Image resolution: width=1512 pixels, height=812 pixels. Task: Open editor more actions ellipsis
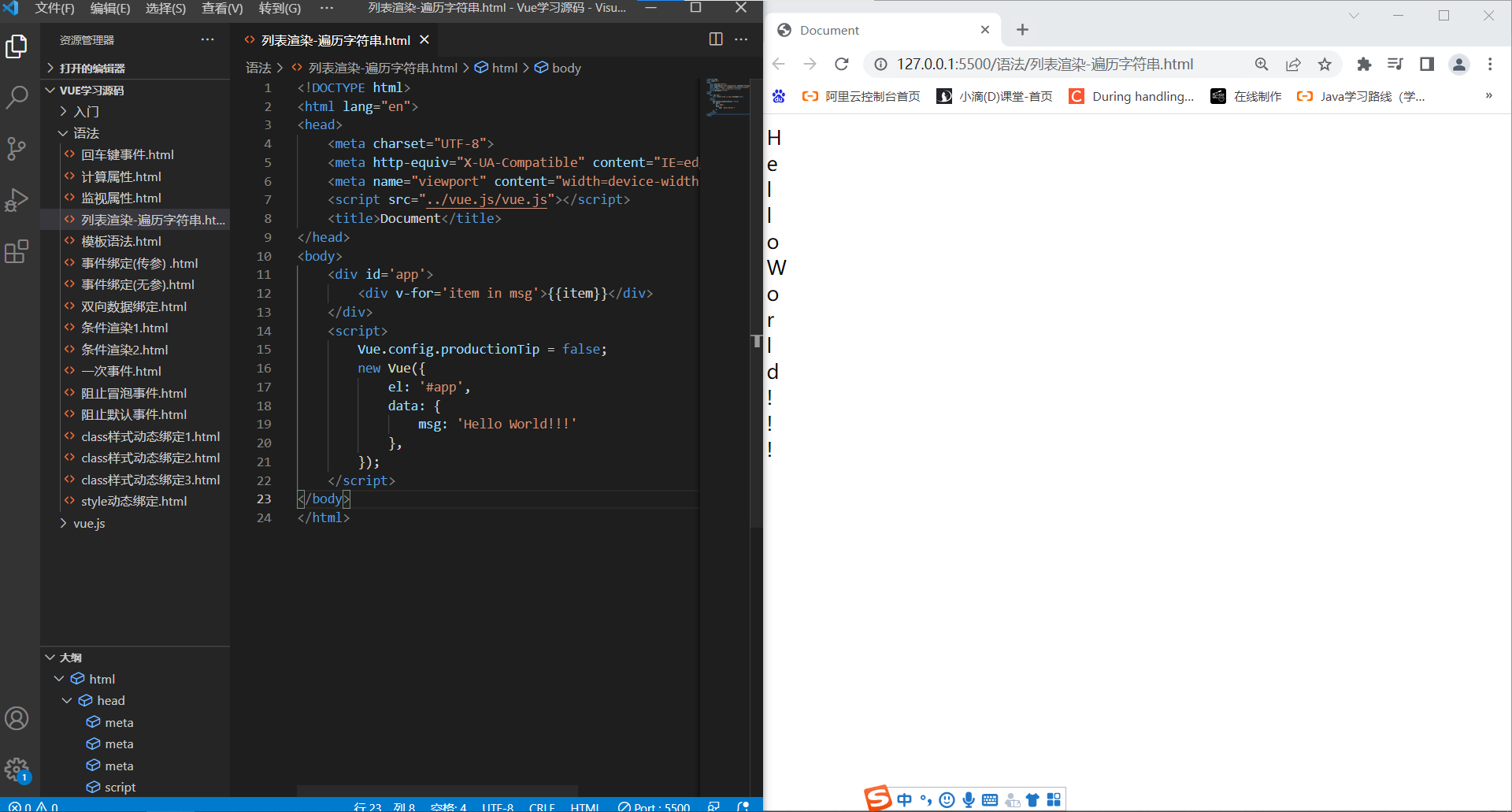pyautogui.click(x=742, y=39)
